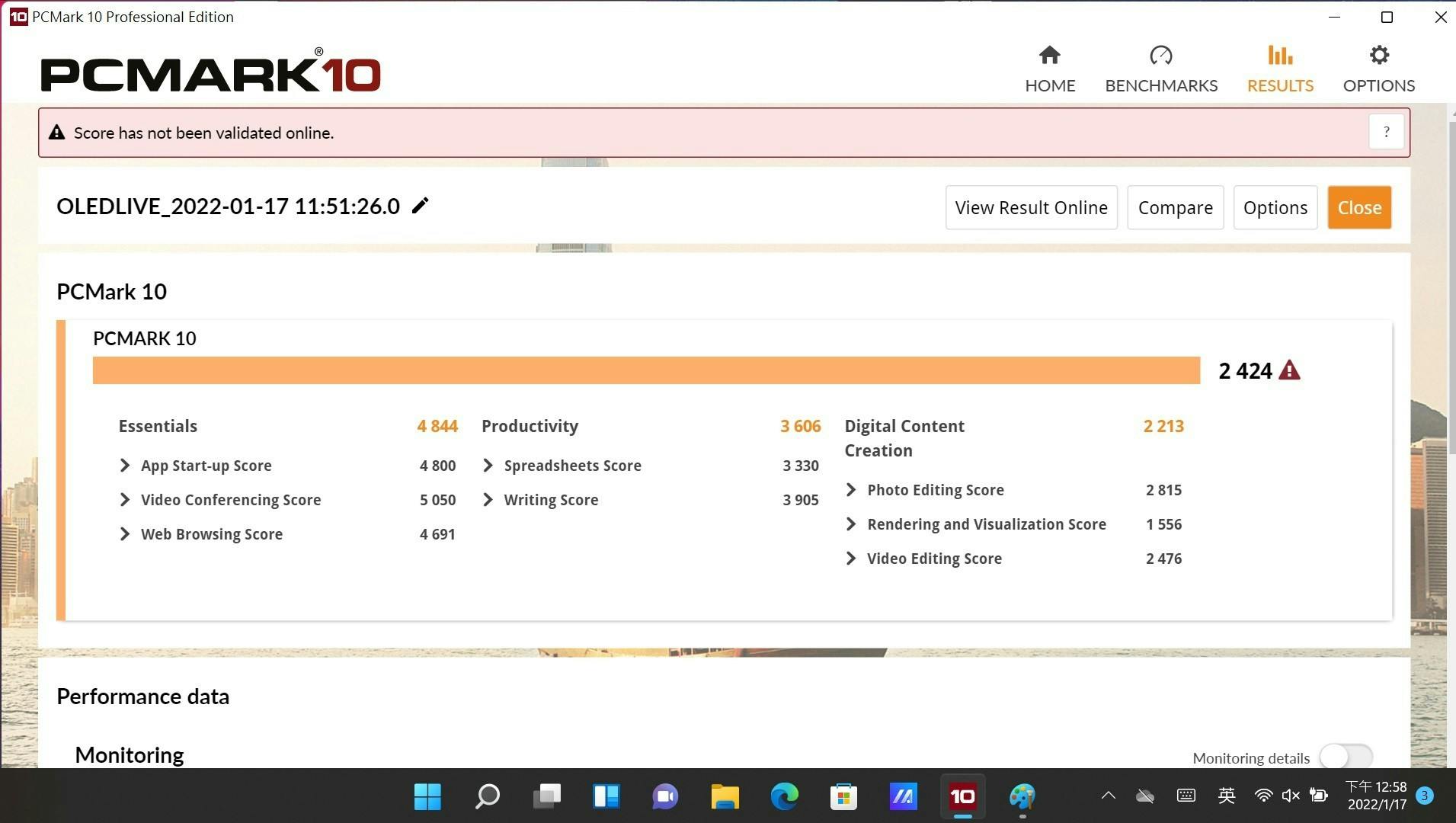Expand Photo Editing Score row
This screenshot has height=823, width=1456.
pyautogui.click(x=851, y=490)
